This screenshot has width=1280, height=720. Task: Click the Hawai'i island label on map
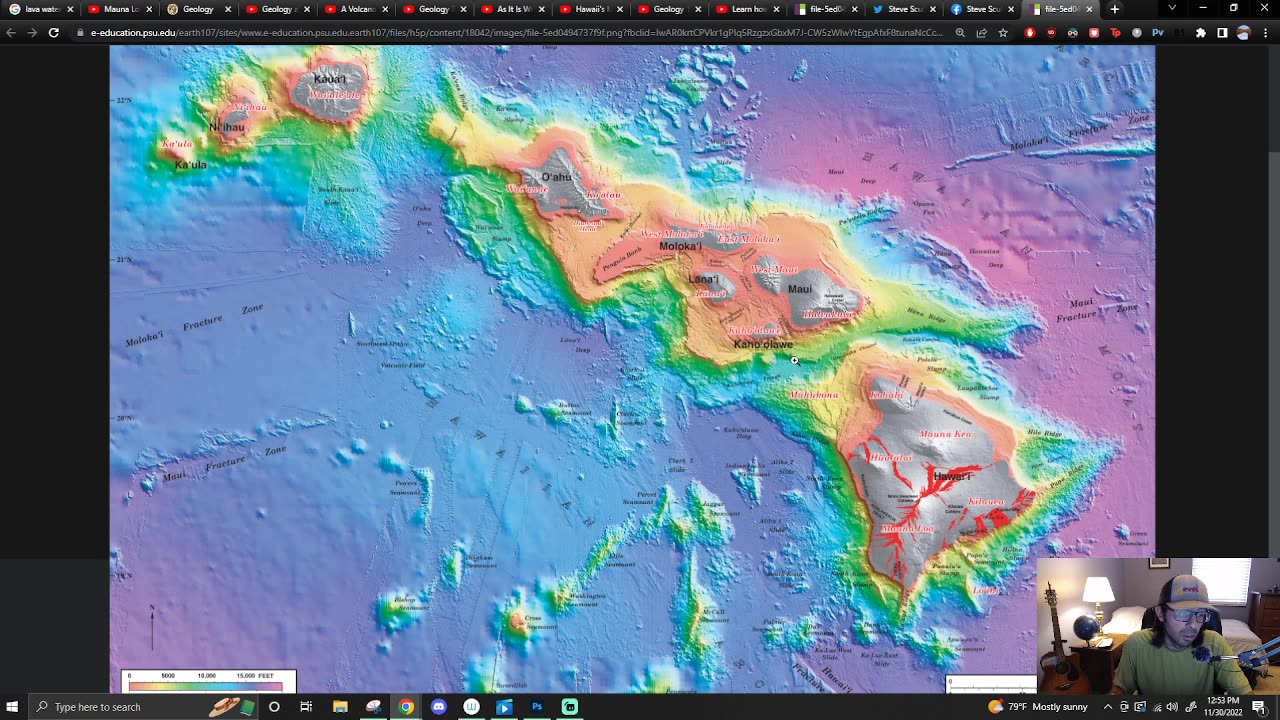(x=952, y=477)
